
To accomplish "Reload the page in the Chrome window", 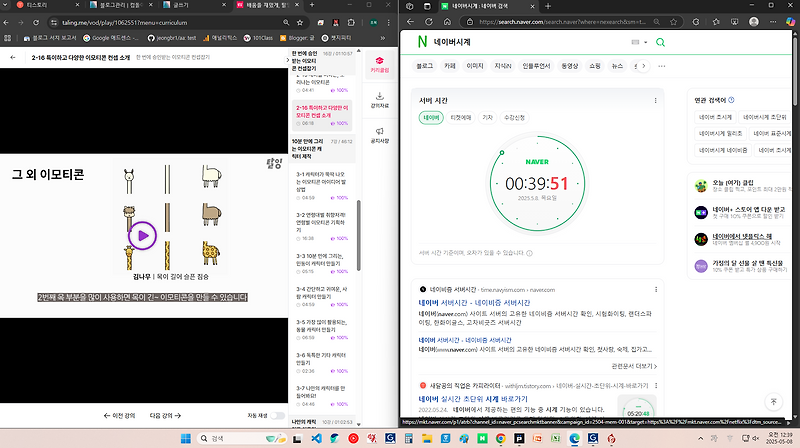I will point(36,22).
